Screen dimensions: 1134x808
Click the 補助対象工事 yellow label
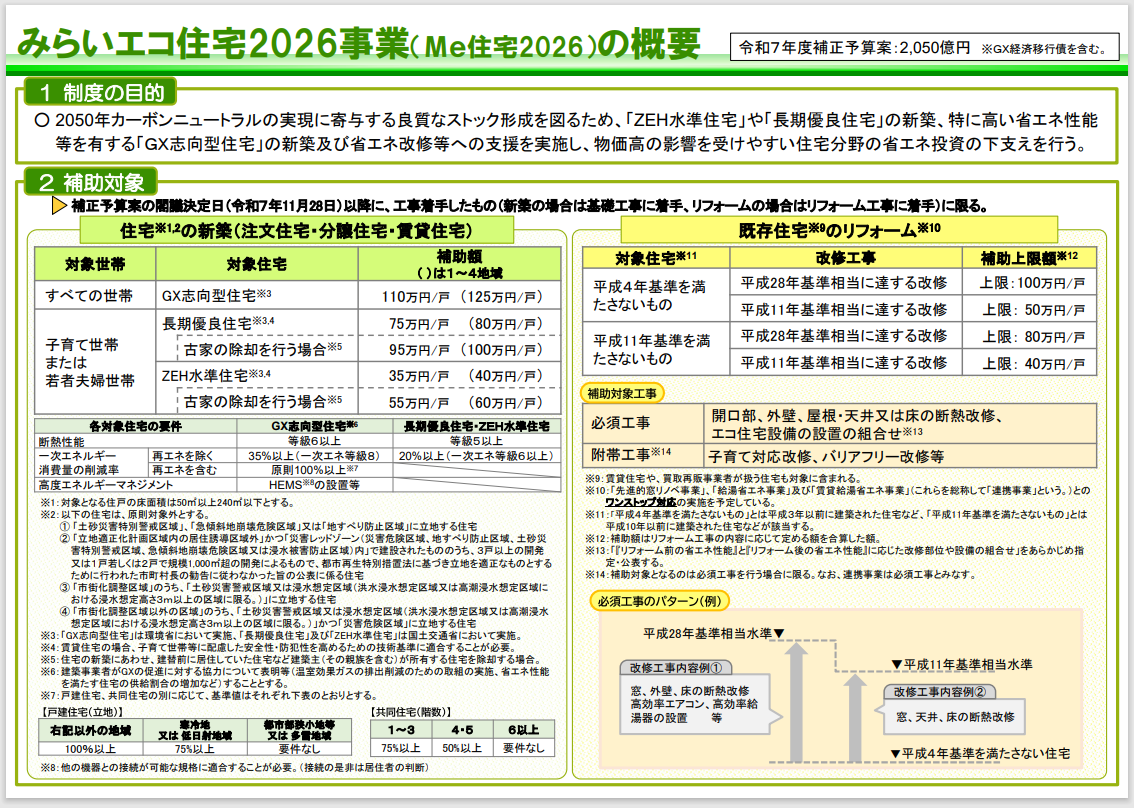626,393
